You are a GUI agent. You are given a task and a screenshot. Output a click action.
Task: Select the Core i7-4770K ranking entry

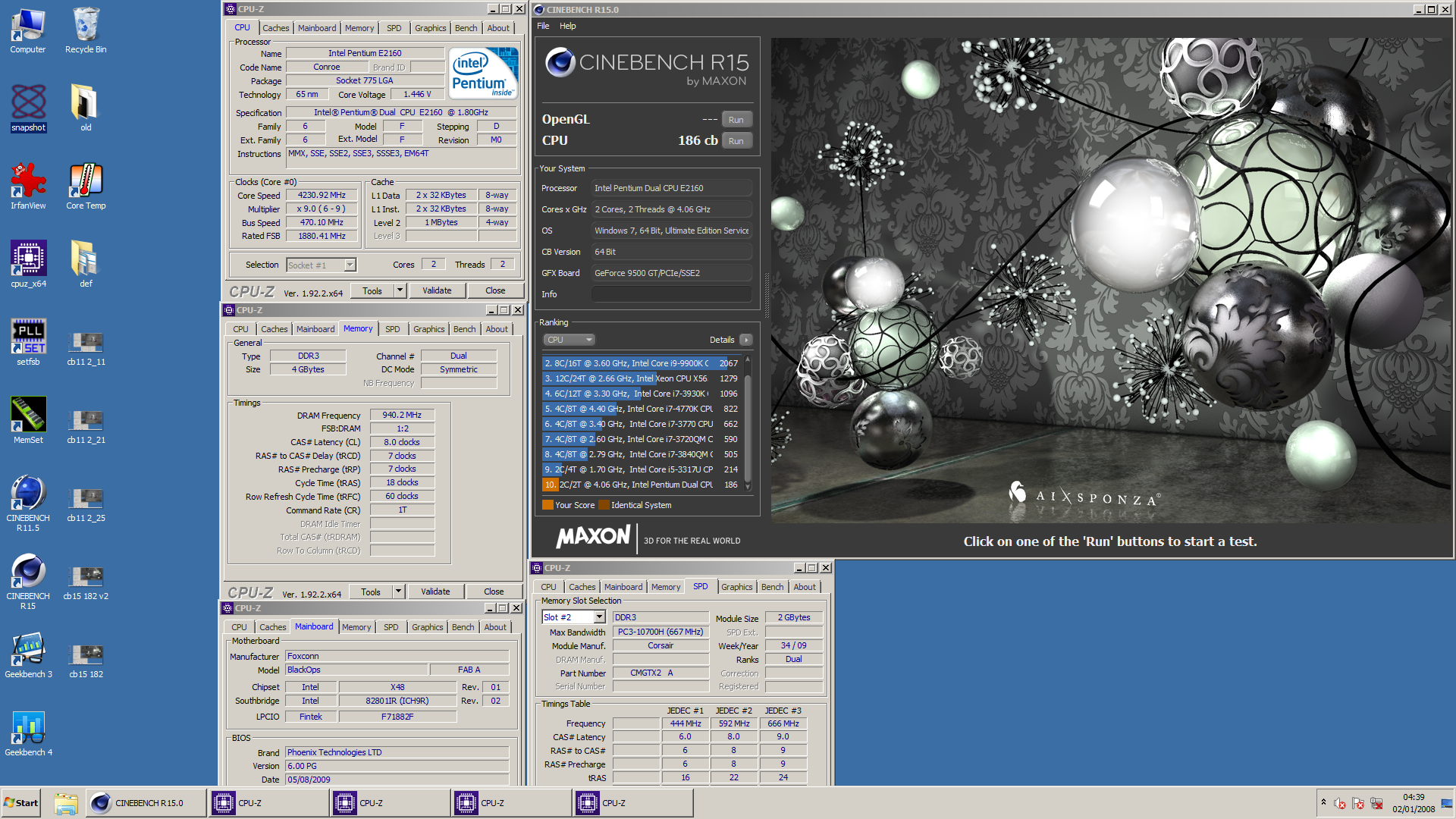coord(641,409)
